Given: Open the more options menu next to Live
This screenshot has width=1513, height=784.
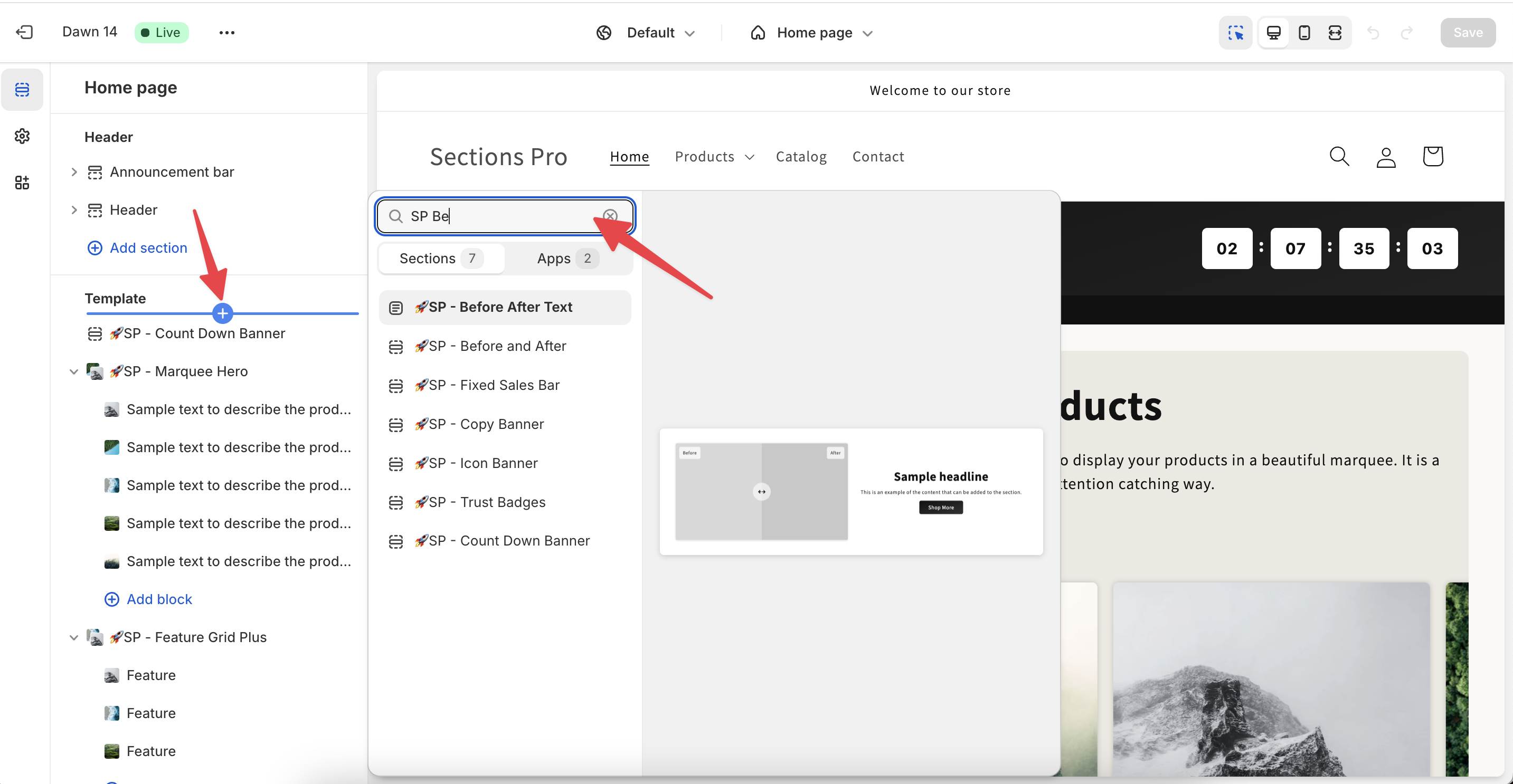Looking at the screenshot, I should coord(226,32).
